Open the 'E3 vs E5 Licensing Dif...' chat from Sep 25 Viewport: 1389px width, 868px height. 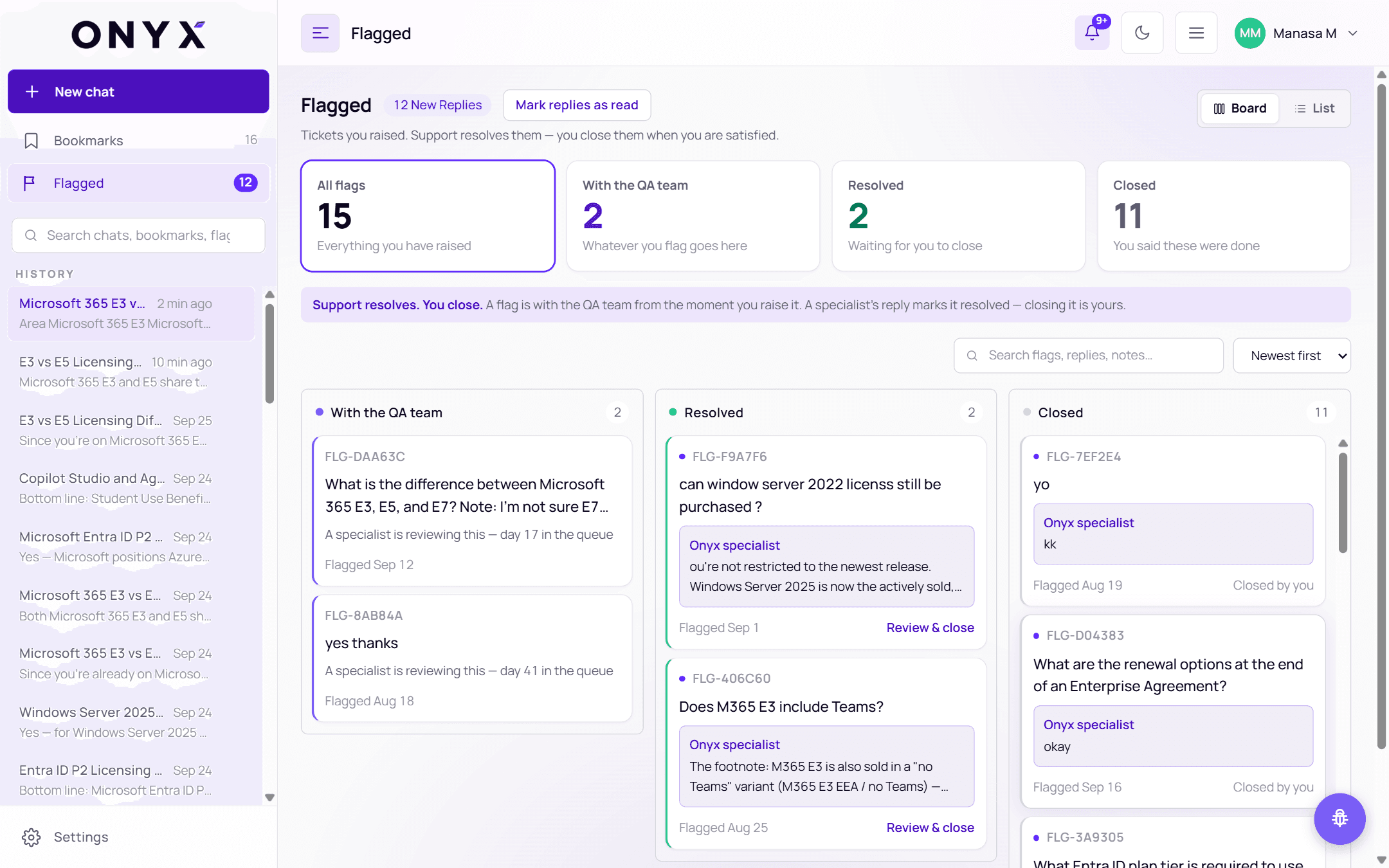131,430
